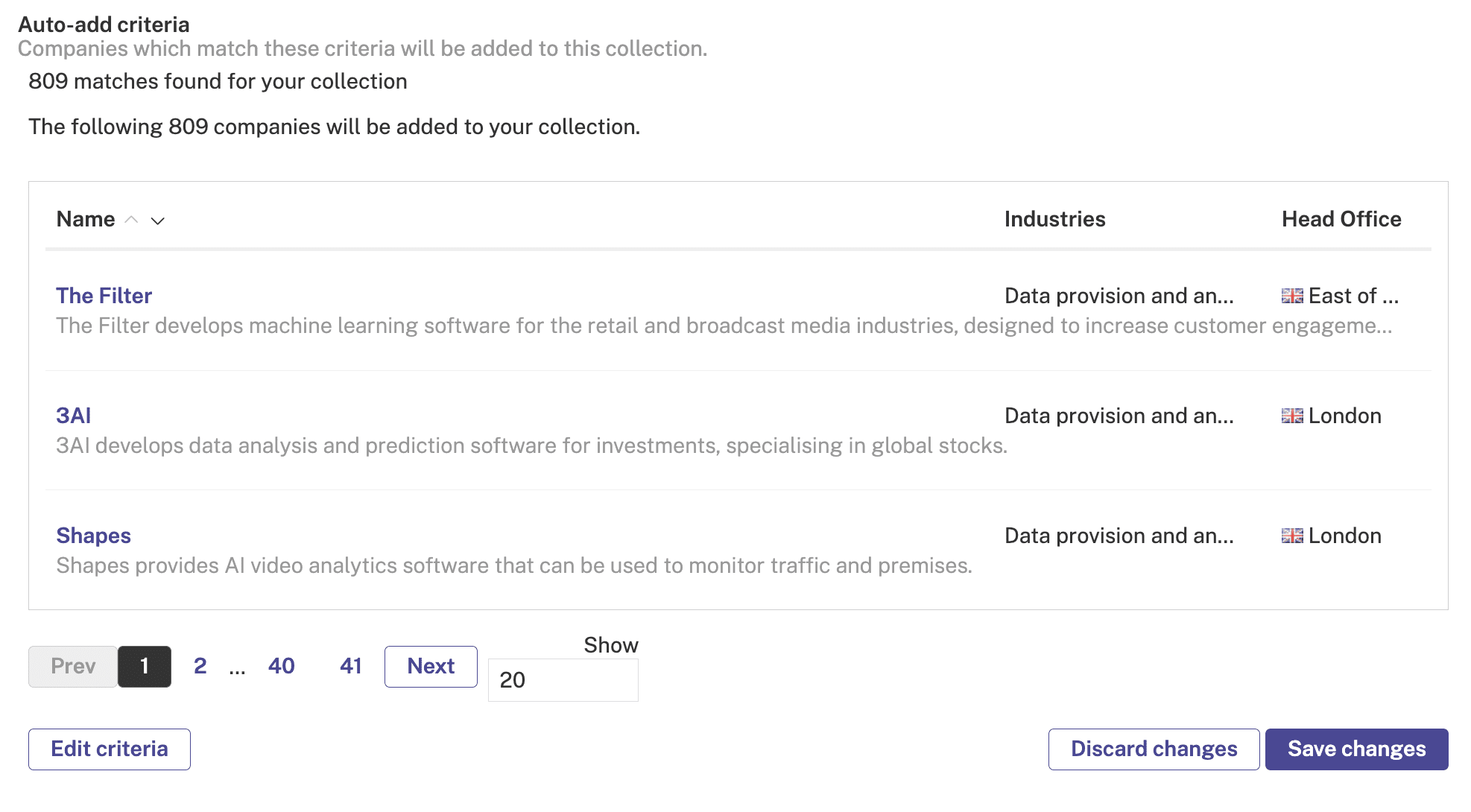Go to Next page of results

431,666
